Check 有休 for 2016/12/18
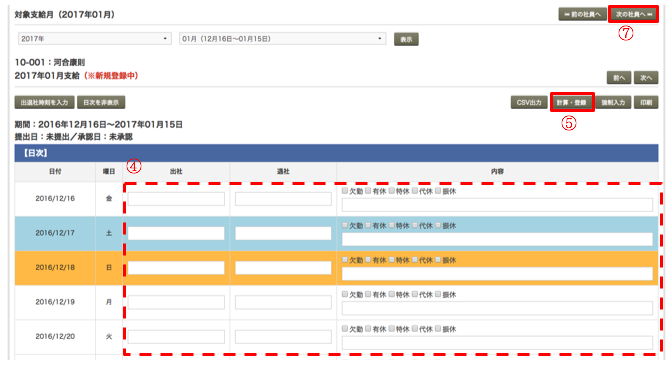 (368, 260)
